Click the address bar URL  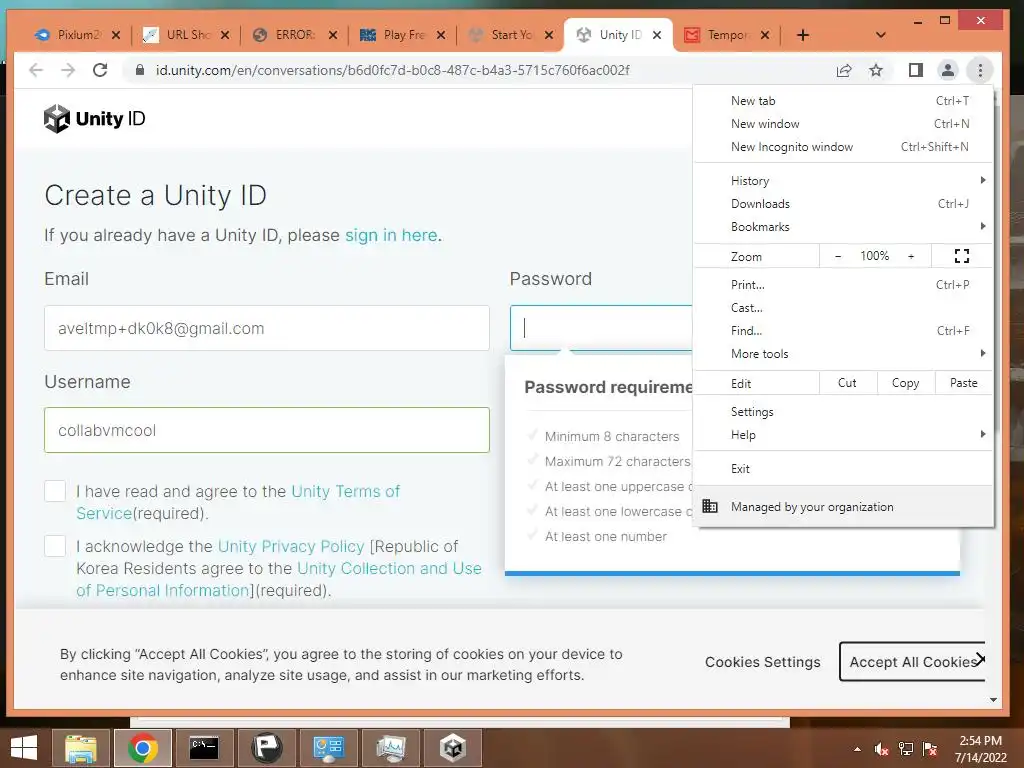point(392,70)
